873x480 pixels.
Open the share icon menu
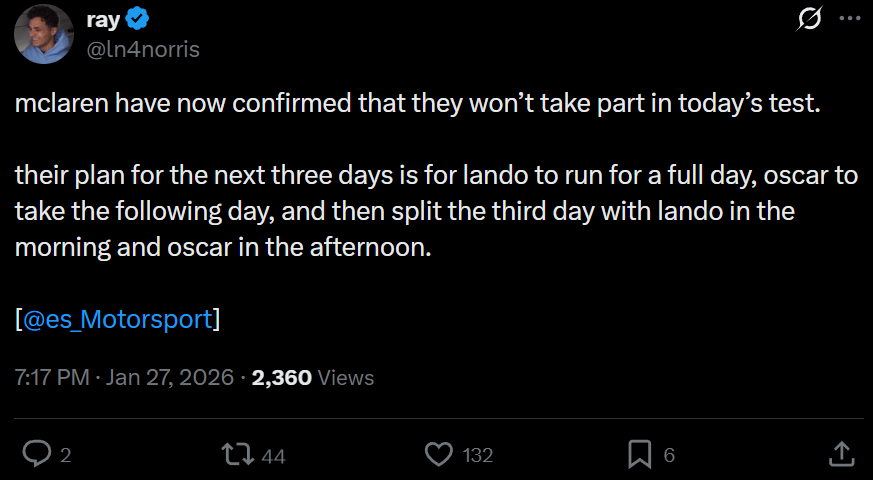tap(842, 454)
